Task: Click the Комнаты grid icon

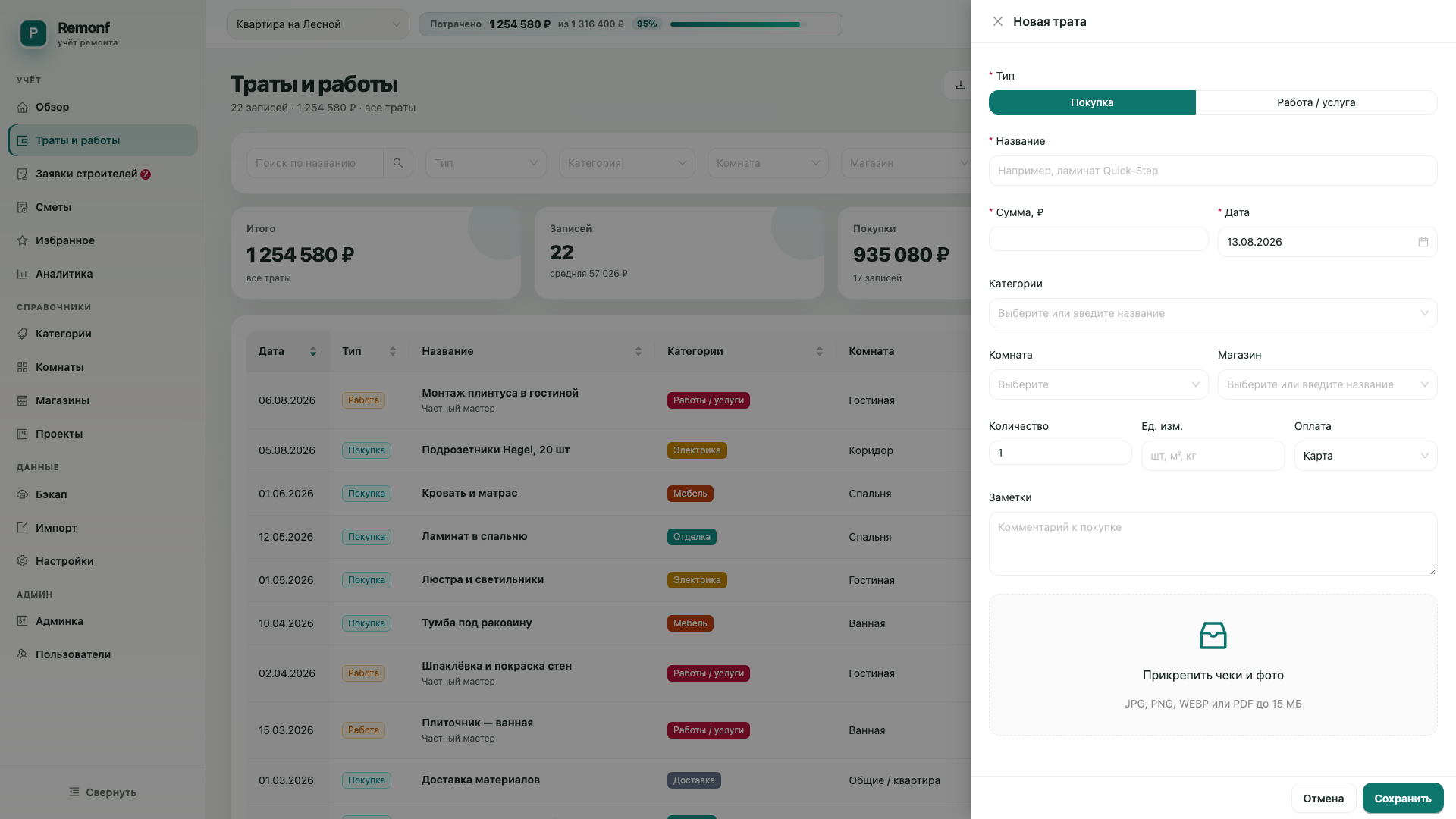Action: coord(23,367)
